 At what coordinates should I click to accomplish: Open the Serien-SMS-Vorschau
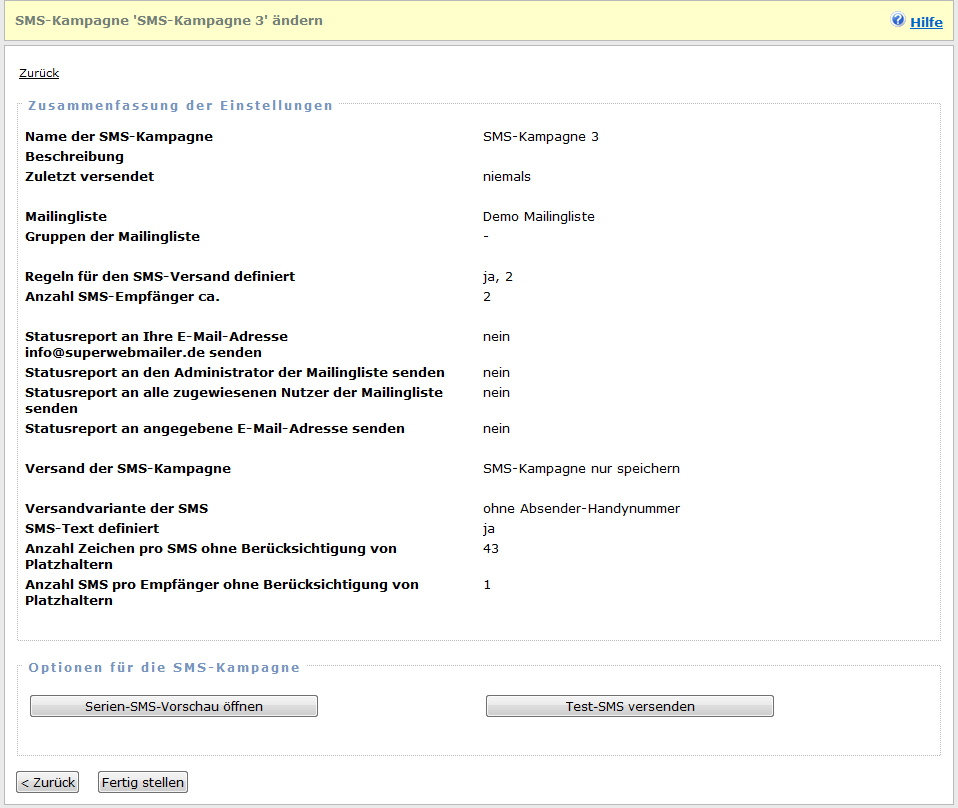click(174, 706)
